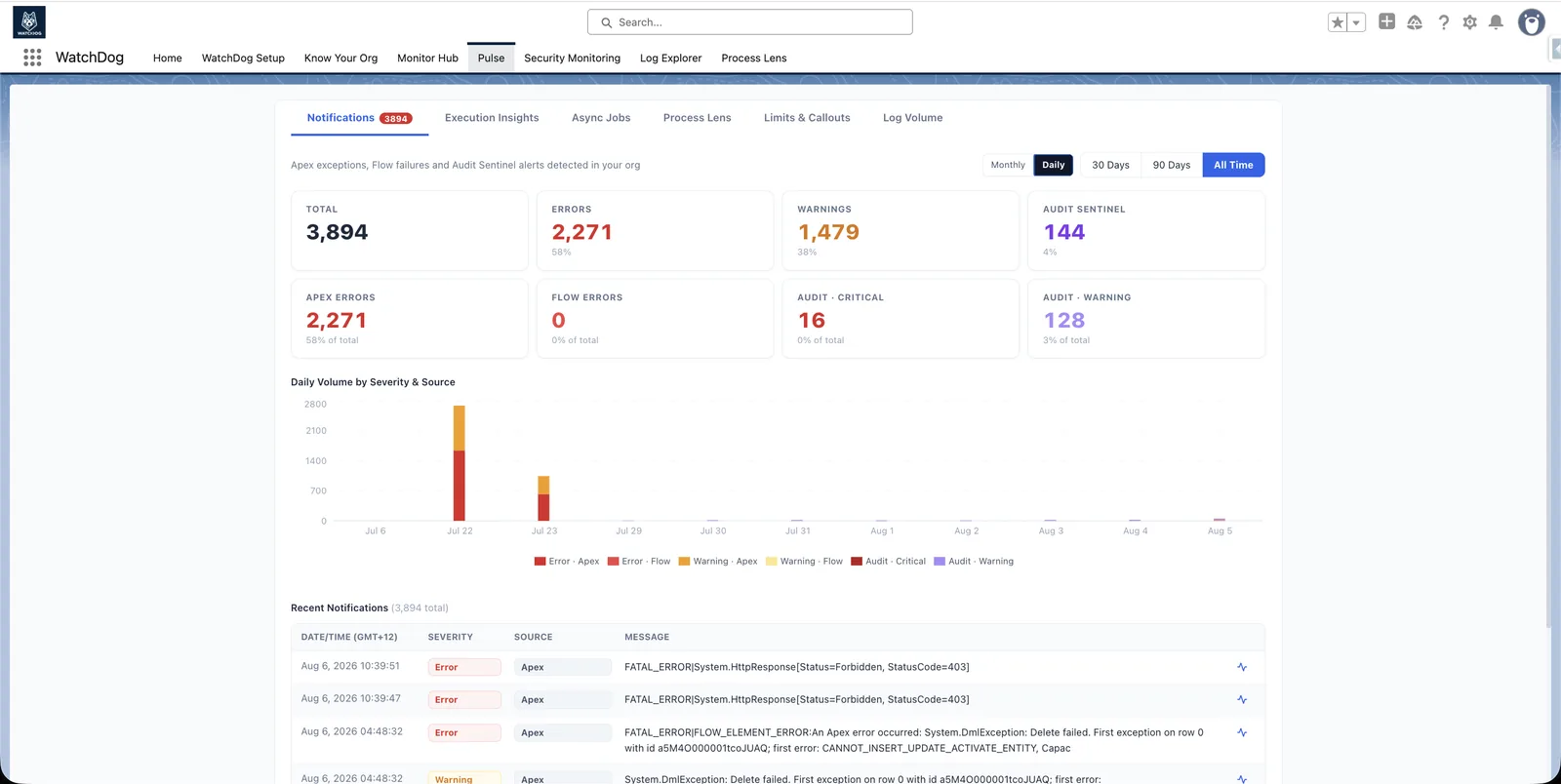Open details icon for 10:39:51 notification
Screen dimensions: 1561x784
pyautogui.click(x=1242, y=667)
